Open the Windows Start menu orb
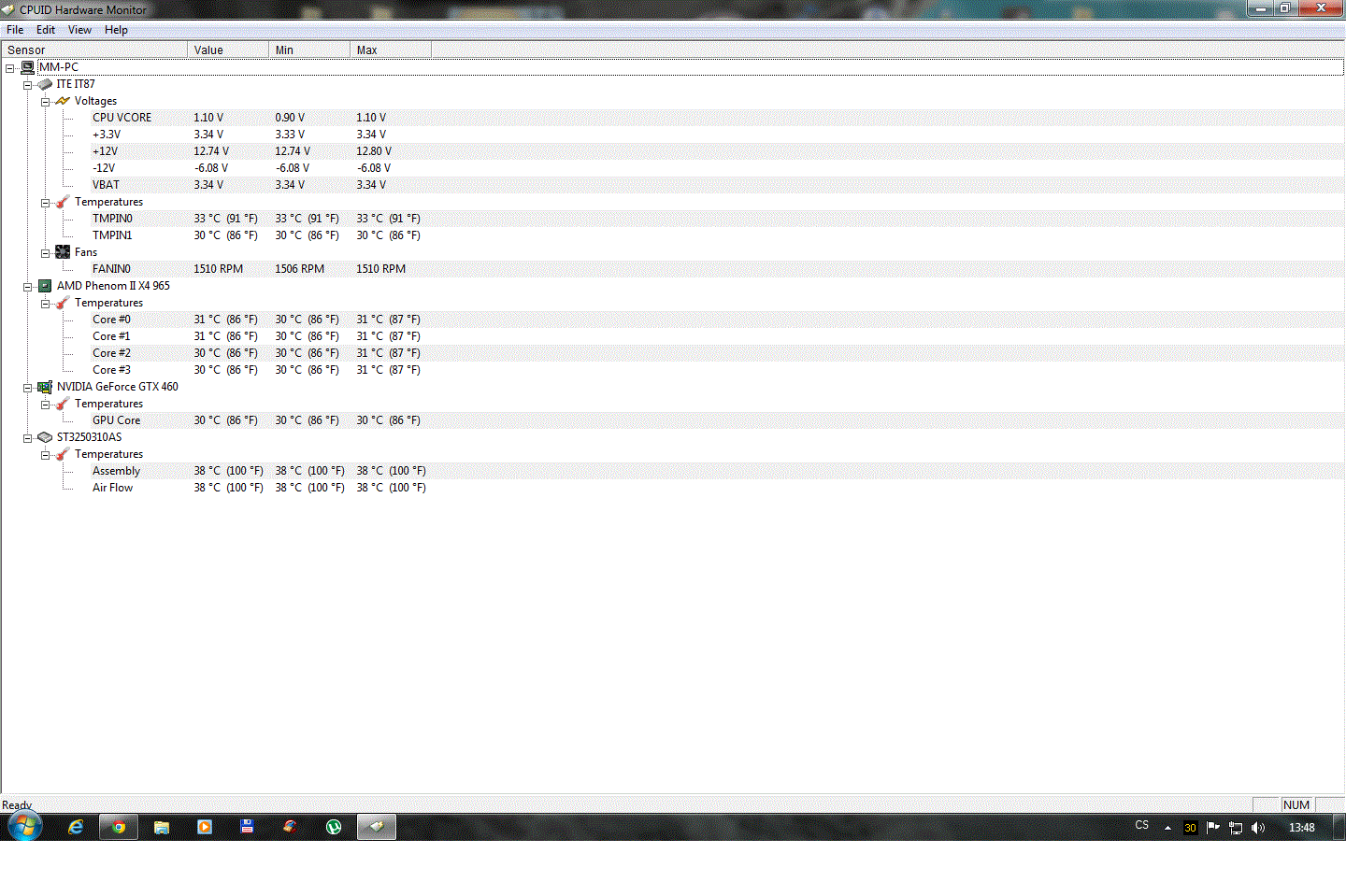Image resolution: width=1346 pixels, height=896 pixels. (25, 827)
